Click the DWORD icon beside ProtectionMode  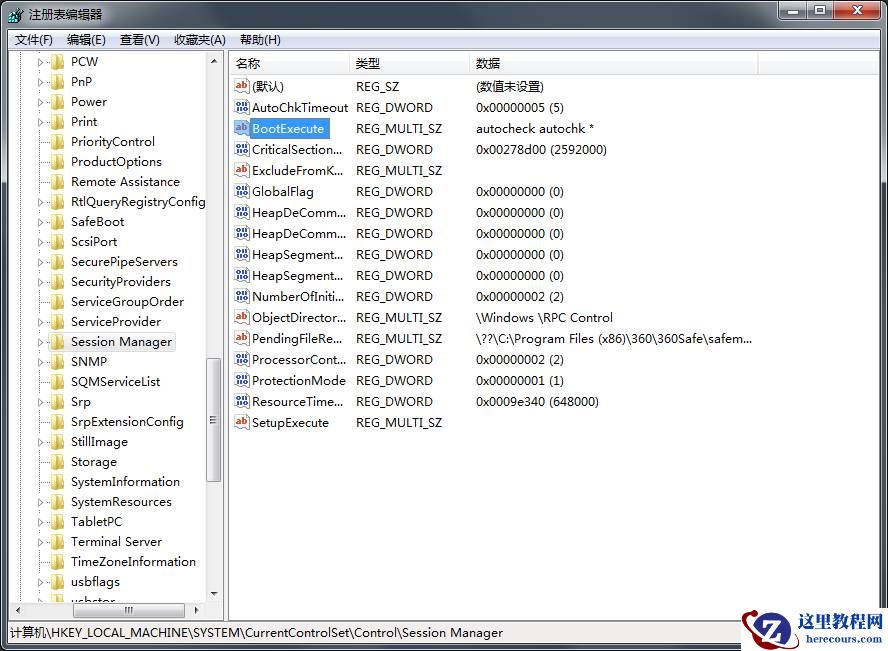point(241,380)
